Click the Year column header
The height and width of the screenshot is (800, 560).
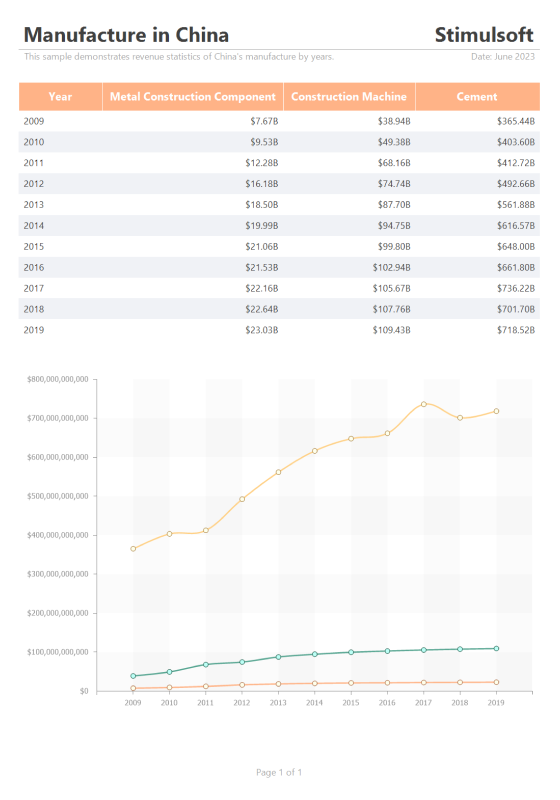[61, 96]
